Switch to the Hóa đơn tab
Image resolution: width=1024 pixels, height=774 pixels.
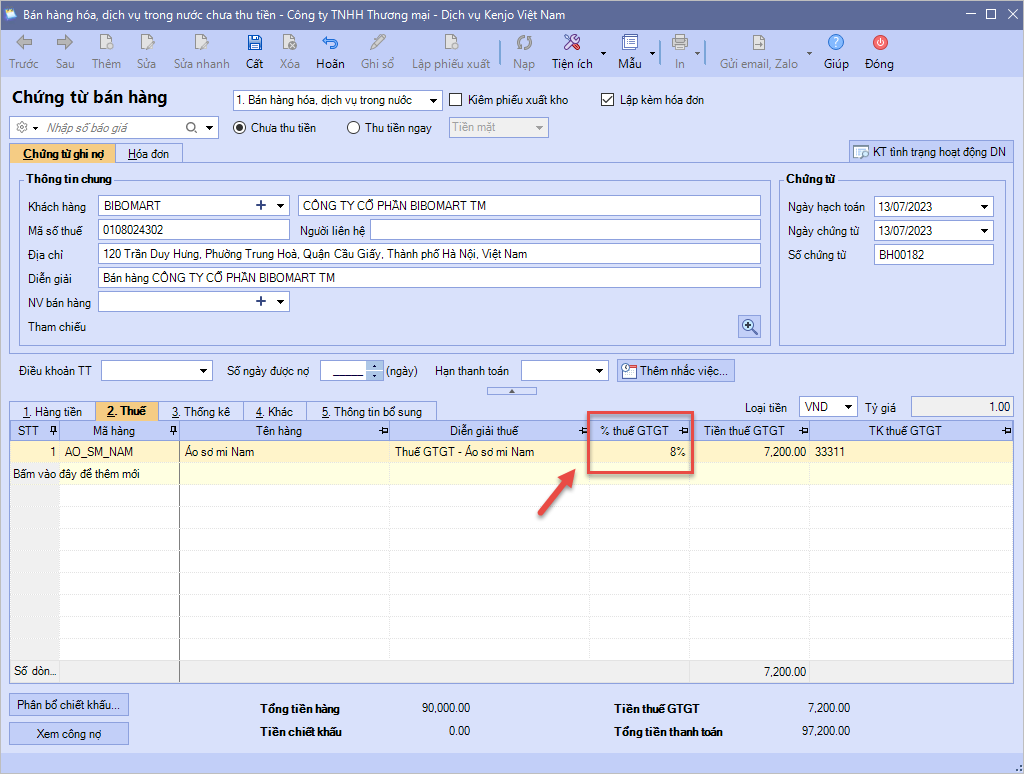pos(148,153)
